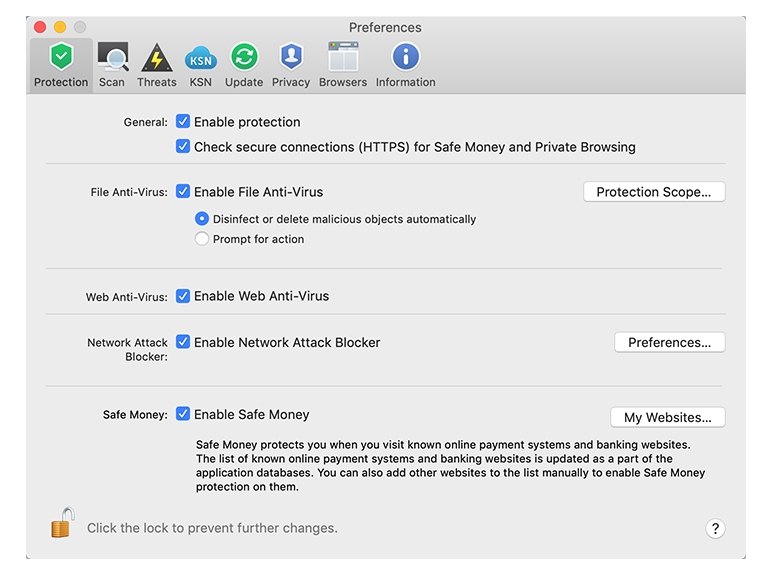Uncheck Enable Web Anti-Virus
The height and width of the screenshot is (575, 772).
coord(183,296)
